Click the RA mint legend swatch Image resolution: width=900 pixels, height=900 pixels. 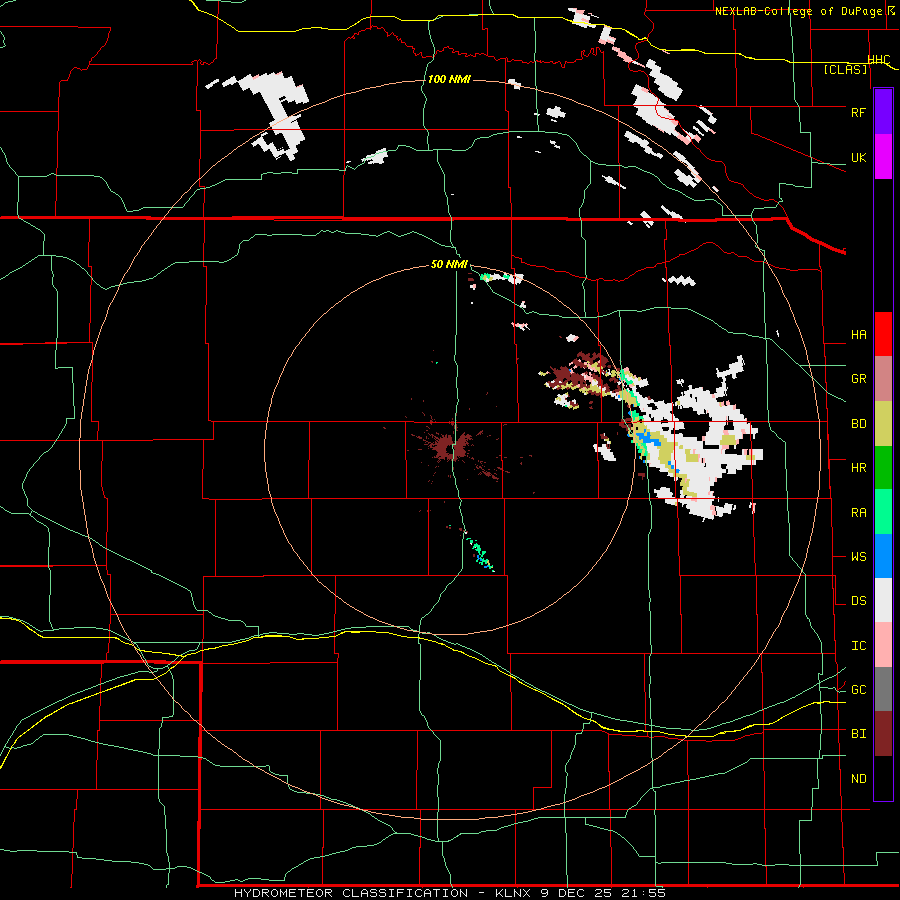[x=883, y=512]
